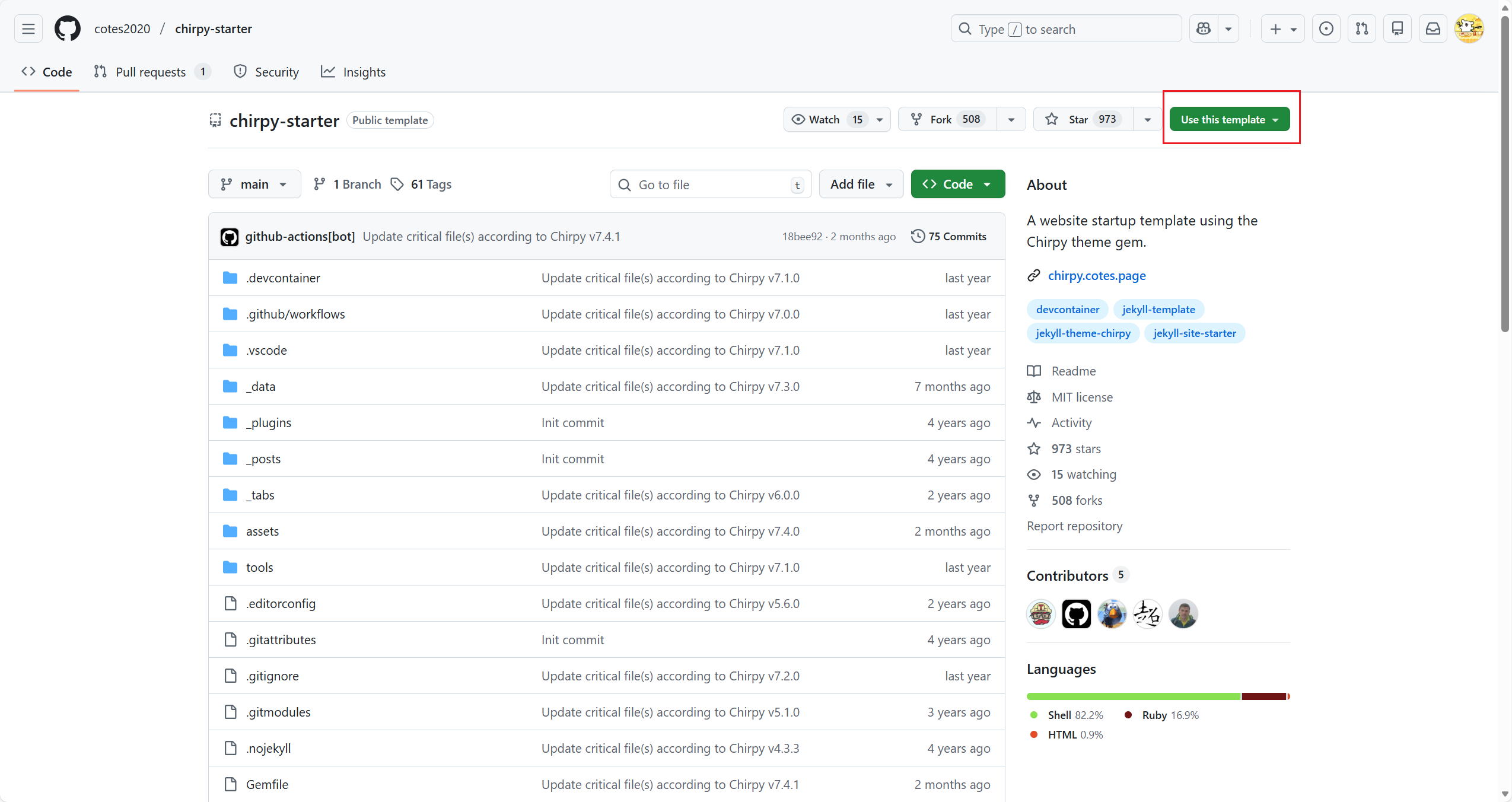Screen dimensions: 1512x802
Task: Open the Issues icon in header
Action: [1326, 28]
